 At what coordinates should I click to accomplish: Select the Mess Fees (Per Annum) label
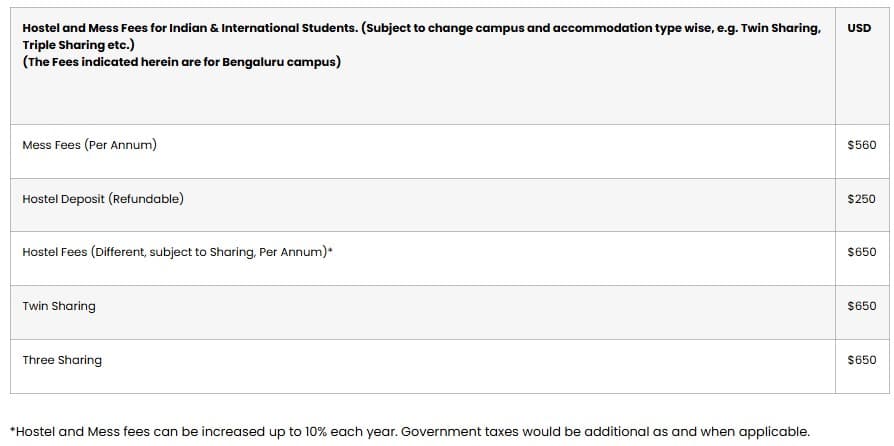[x=89, y=145]
